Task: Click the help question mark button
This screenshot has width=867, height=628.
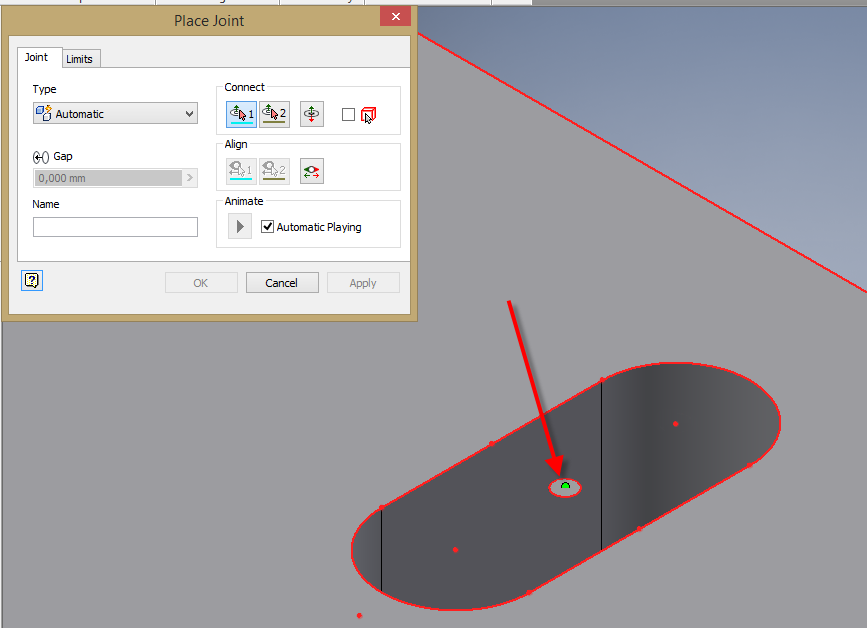Action: (x=31, y=280)
